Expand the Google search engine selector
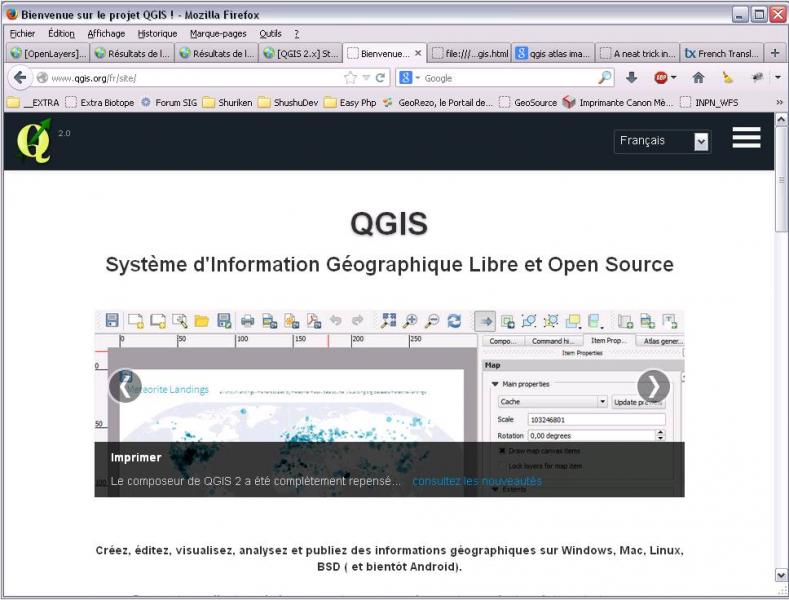The width and height of the screenshot is (789, 600). pos(411,78)
